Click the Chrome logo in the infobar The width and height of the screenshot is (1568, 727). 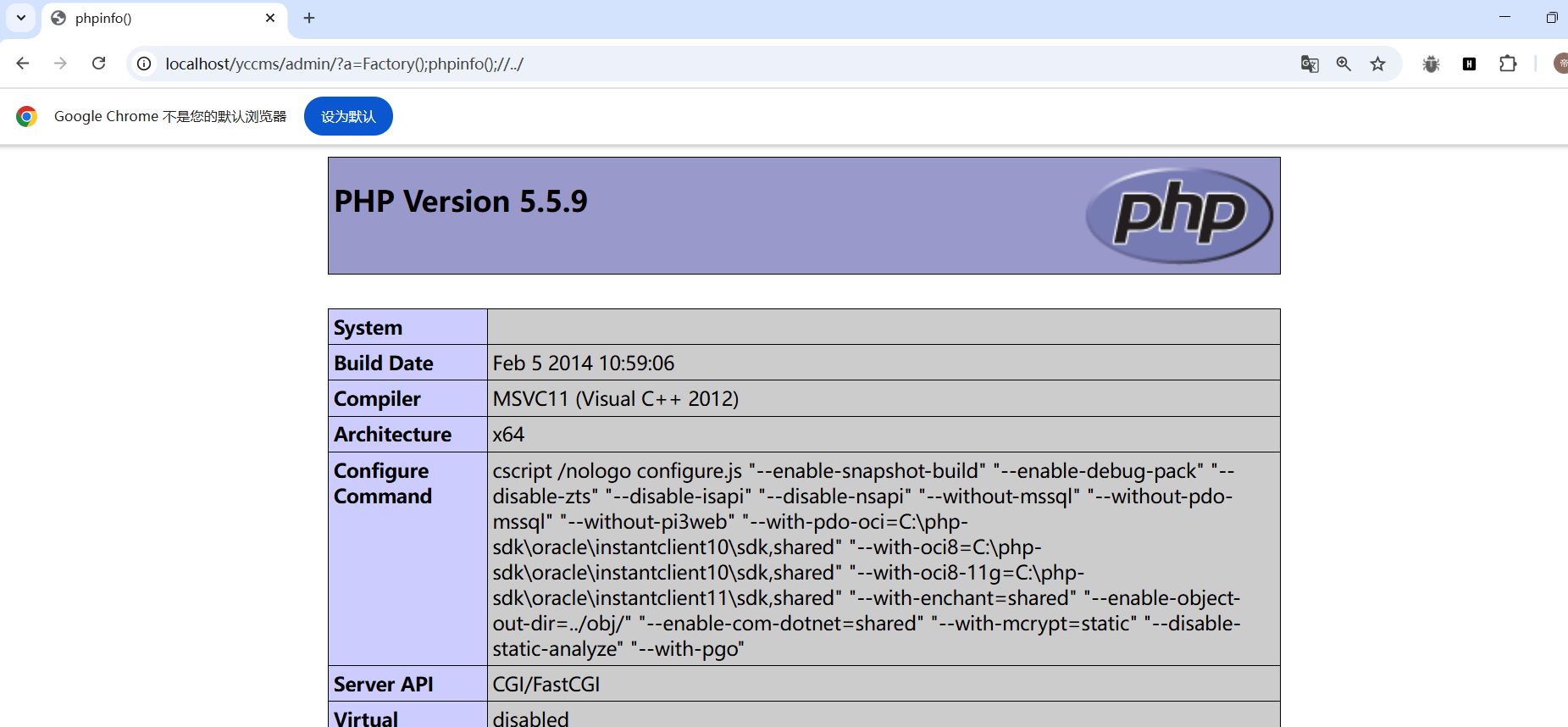coord(26,116)
